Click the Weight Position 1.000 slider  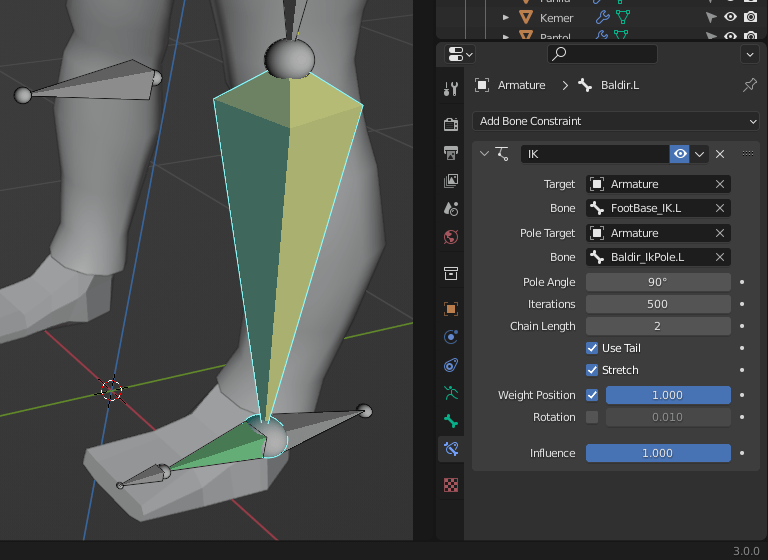click(x=668, y=395)
